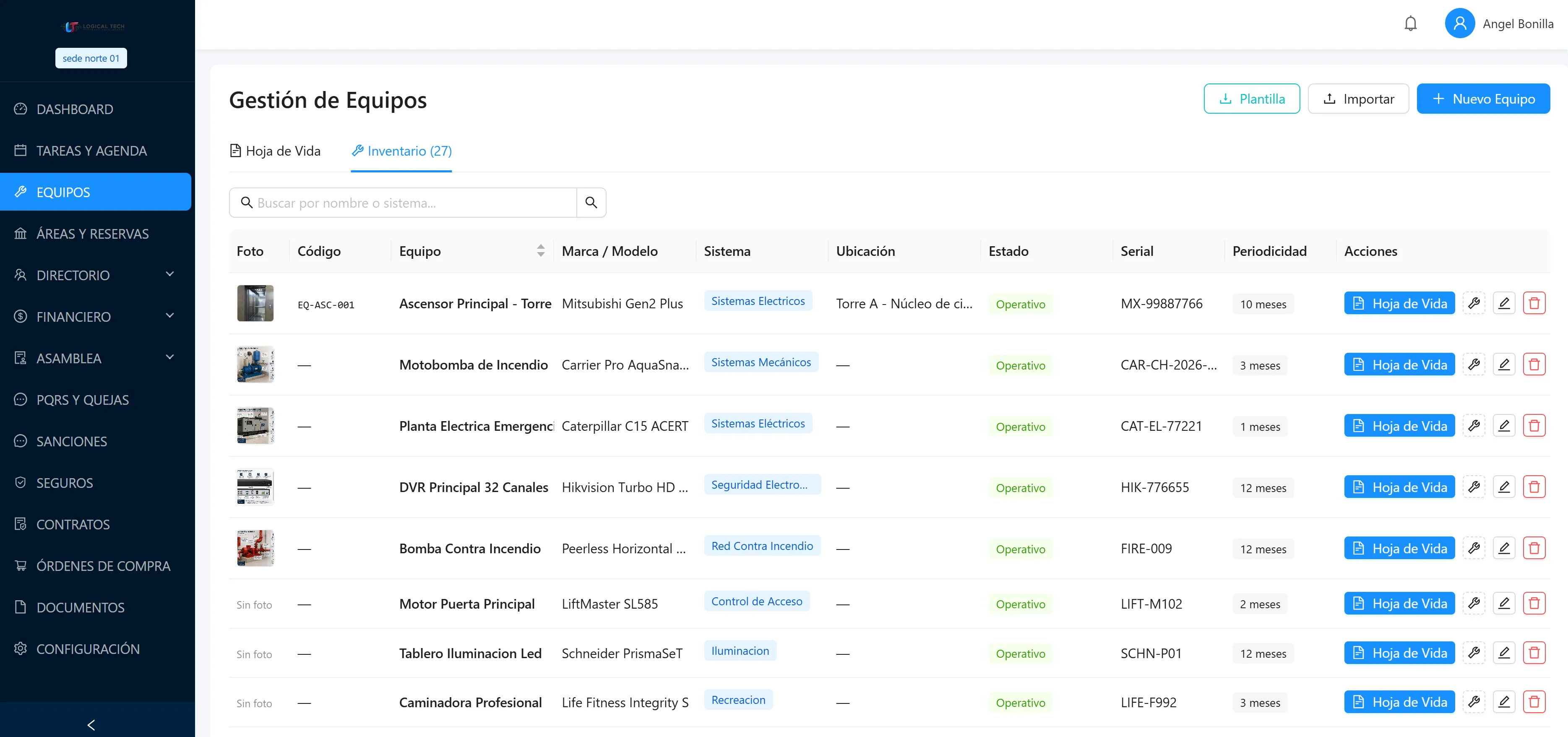The image size is (1568, 737).
Task: Collapse the sidebar with the arrow
Action: click(x=91, y=725)
